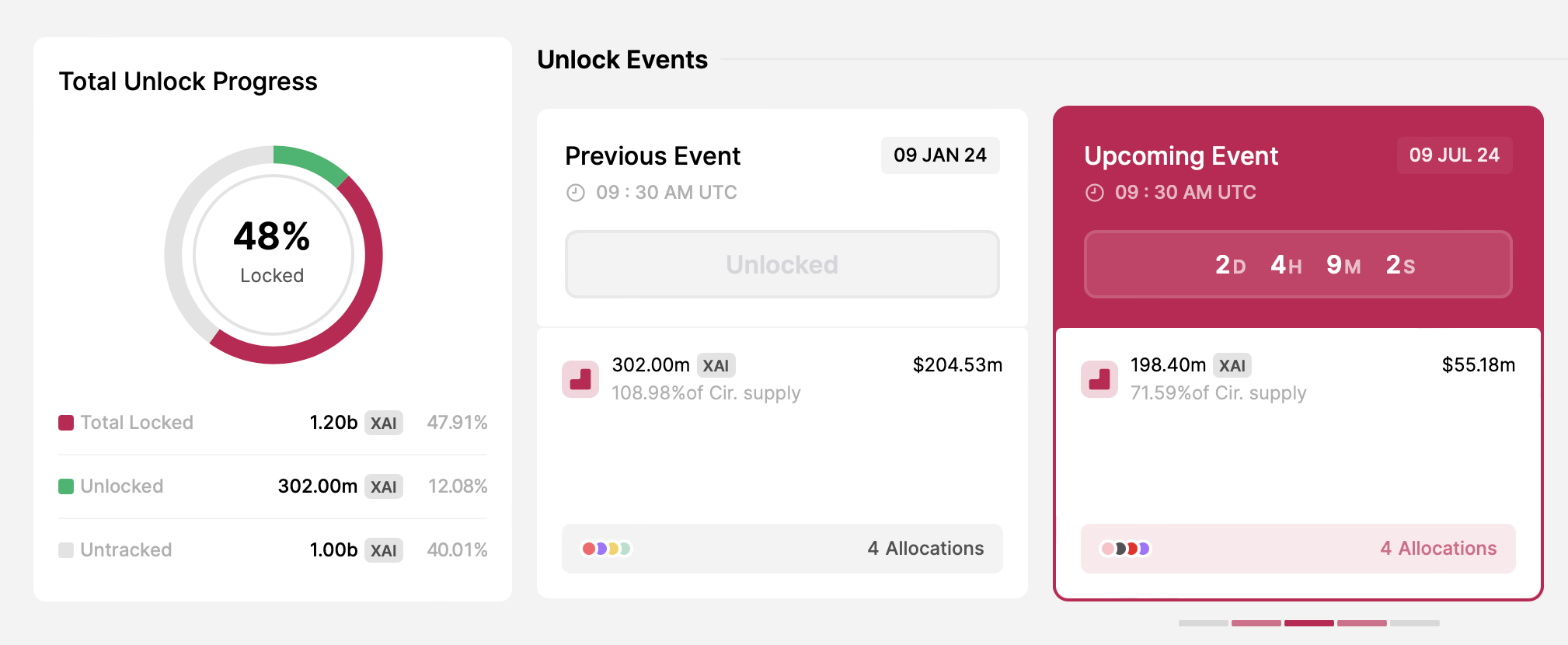Click the token icon beside 198.40m XAI
1568x645 pixels.
(1099, 379)
